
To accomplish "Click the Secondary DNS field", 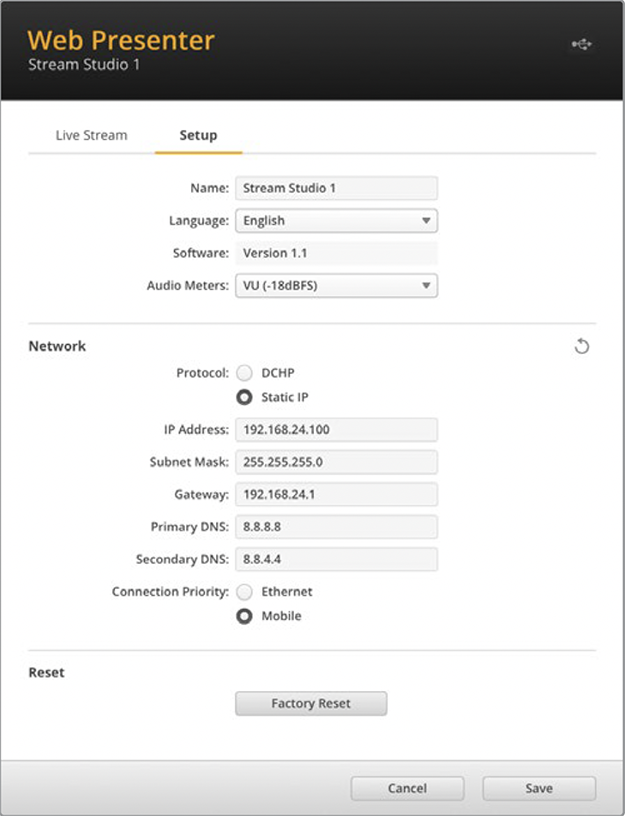I will pyautogui.click(x=336, y=560).
